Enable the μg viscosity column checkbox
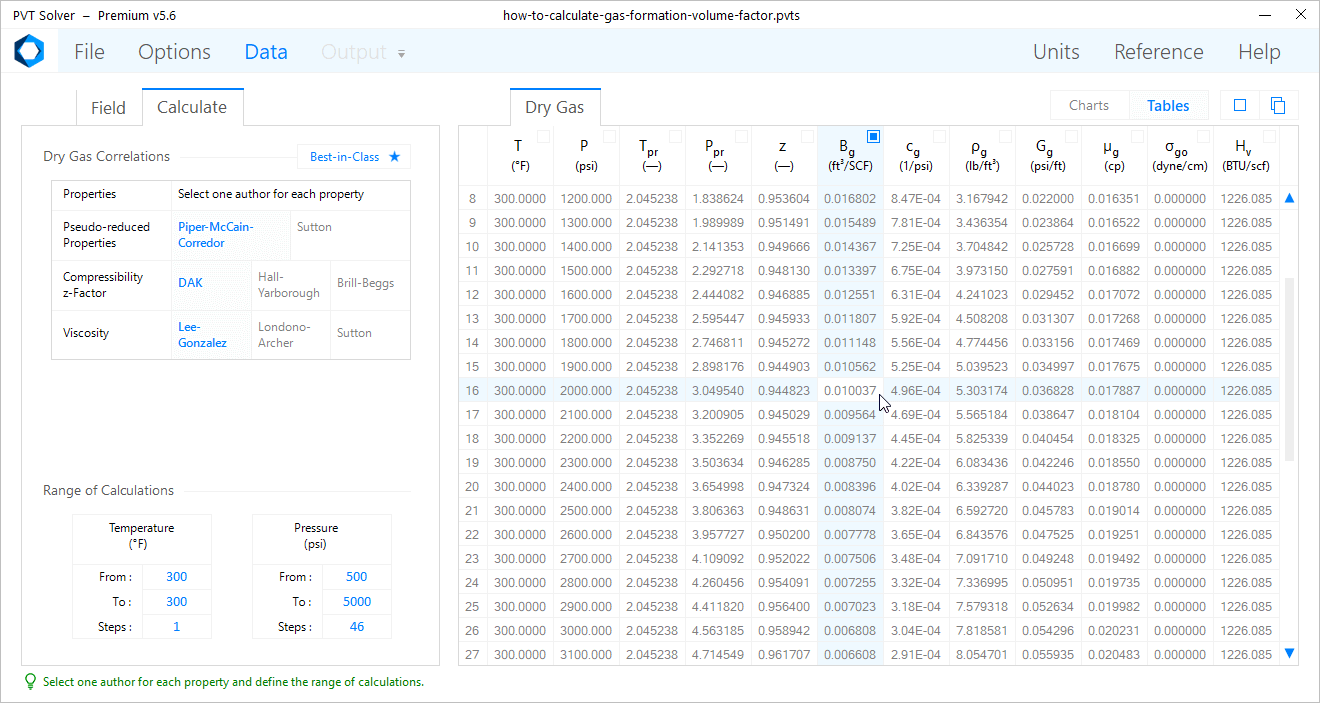 pyautogui.click(x=1137, y=136)
